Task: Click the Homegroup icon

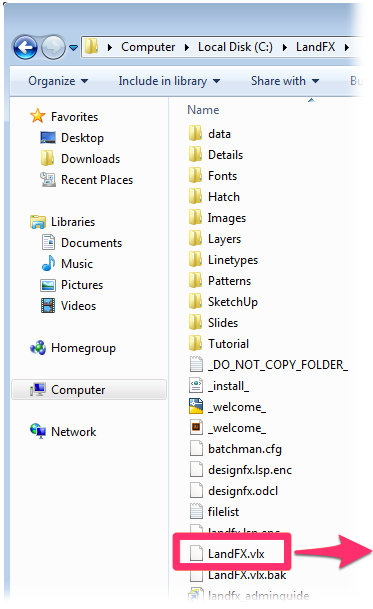Action: tap(38, 348)
